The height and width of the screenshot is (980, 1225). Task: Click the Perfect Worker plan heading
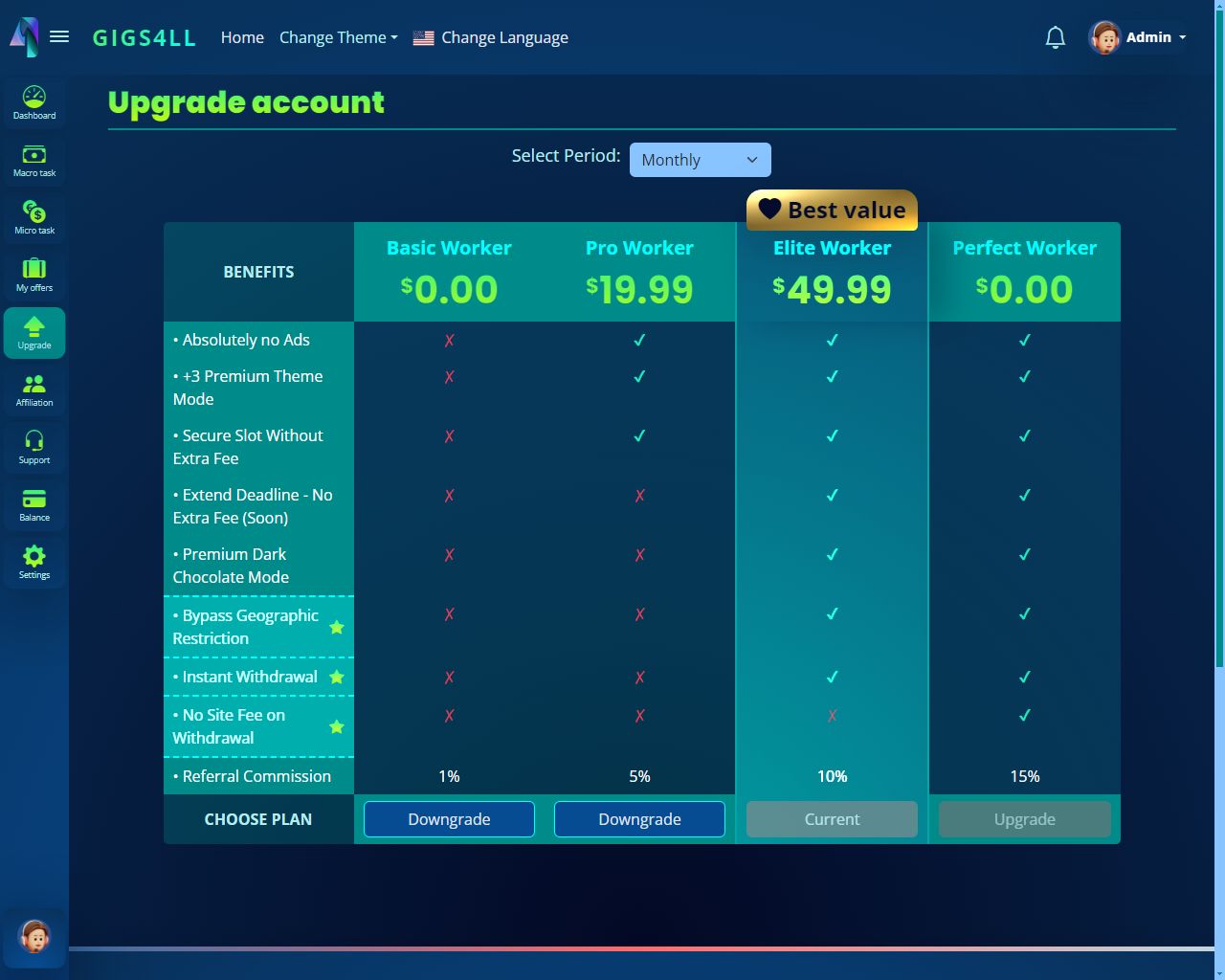pos(1024,248)
